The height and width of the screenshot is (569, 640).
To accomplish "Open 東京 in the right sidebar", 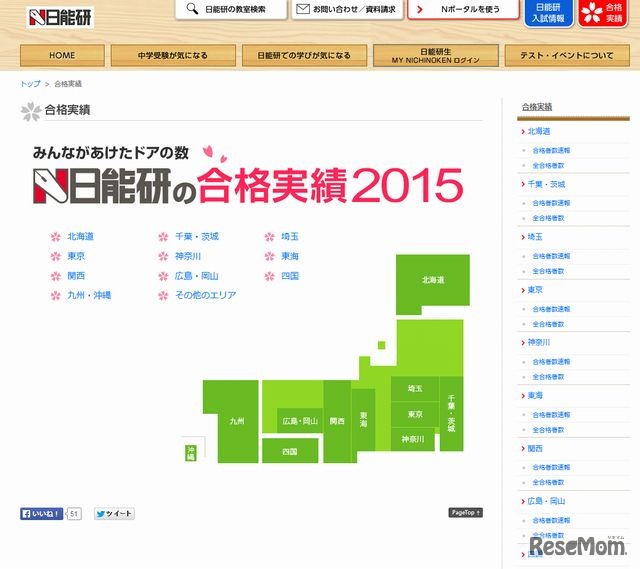I will click(535, 290).
